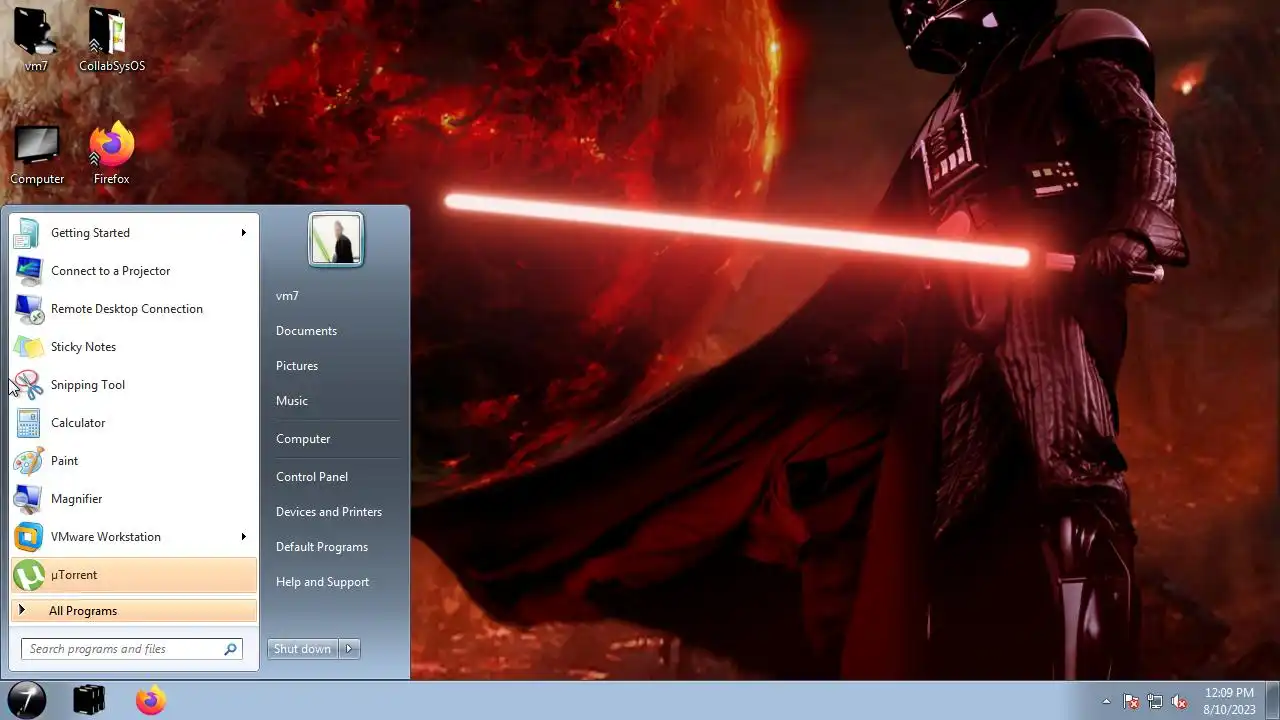Select Connect to a Projector entry
1280x720 pixels.
click(134, 271)
